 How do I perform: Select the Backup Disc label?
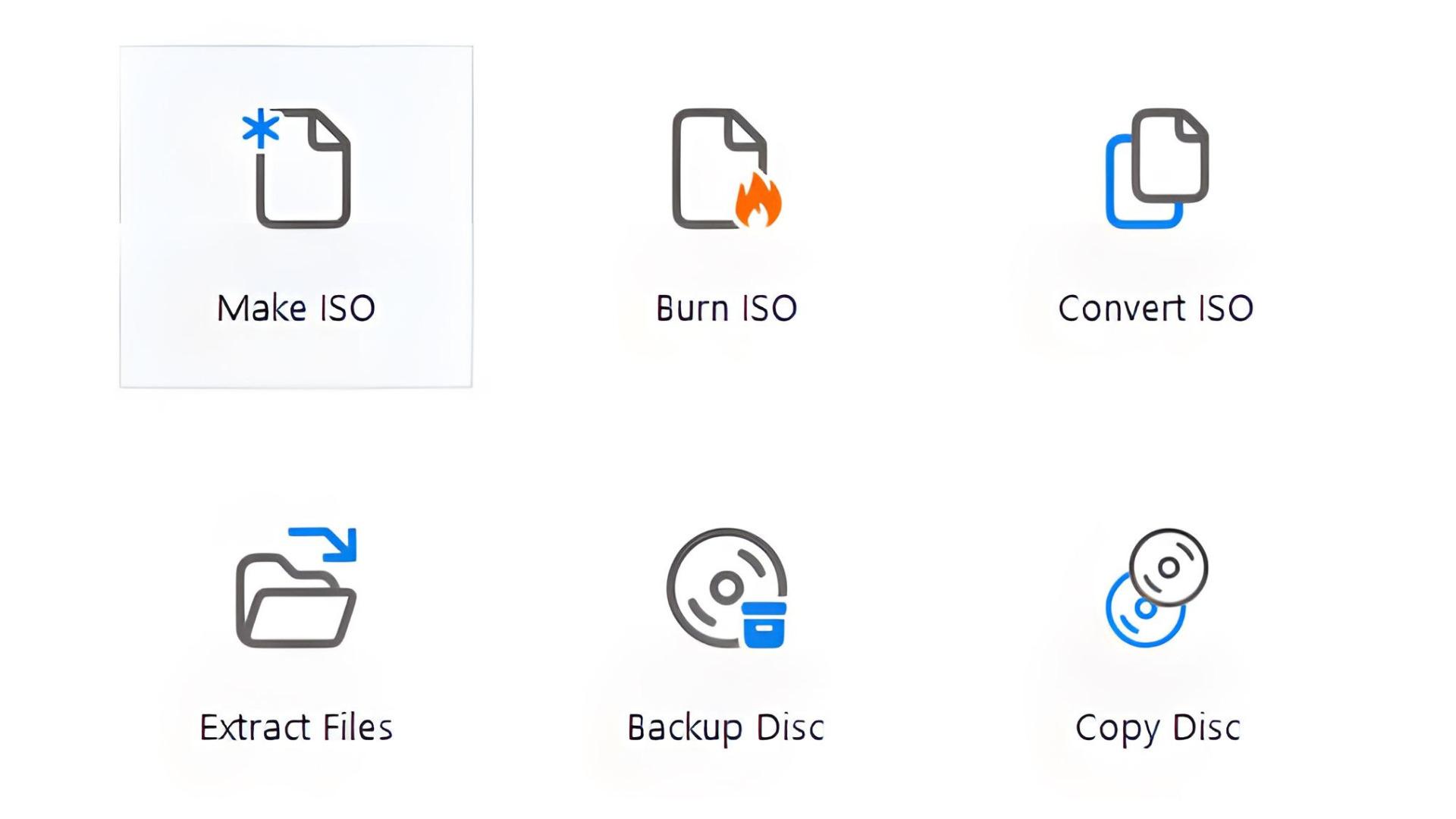[x=726, y=729]
